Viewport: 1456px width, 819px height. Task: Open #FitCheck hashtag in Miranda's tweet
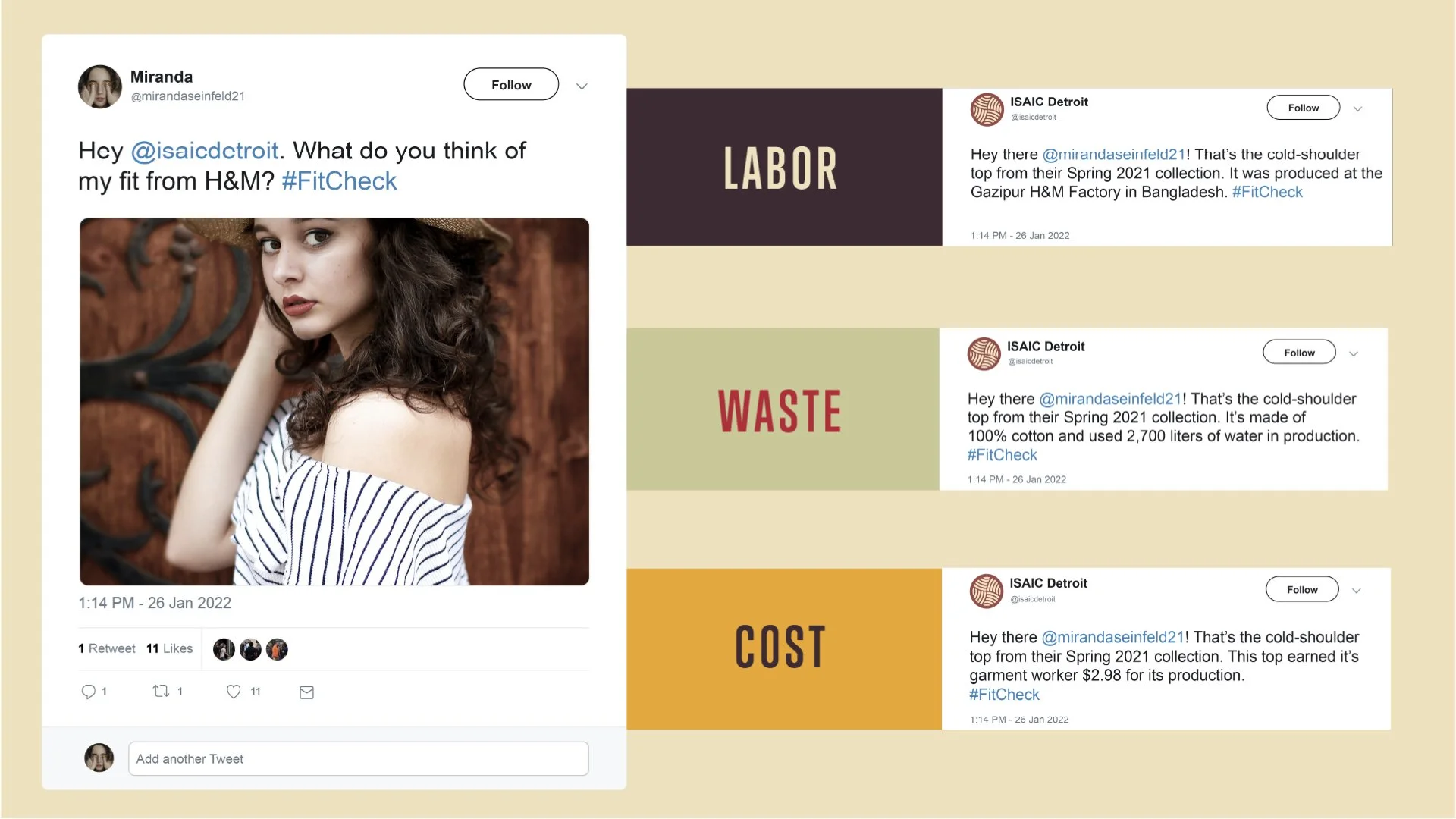pos(339,181)
